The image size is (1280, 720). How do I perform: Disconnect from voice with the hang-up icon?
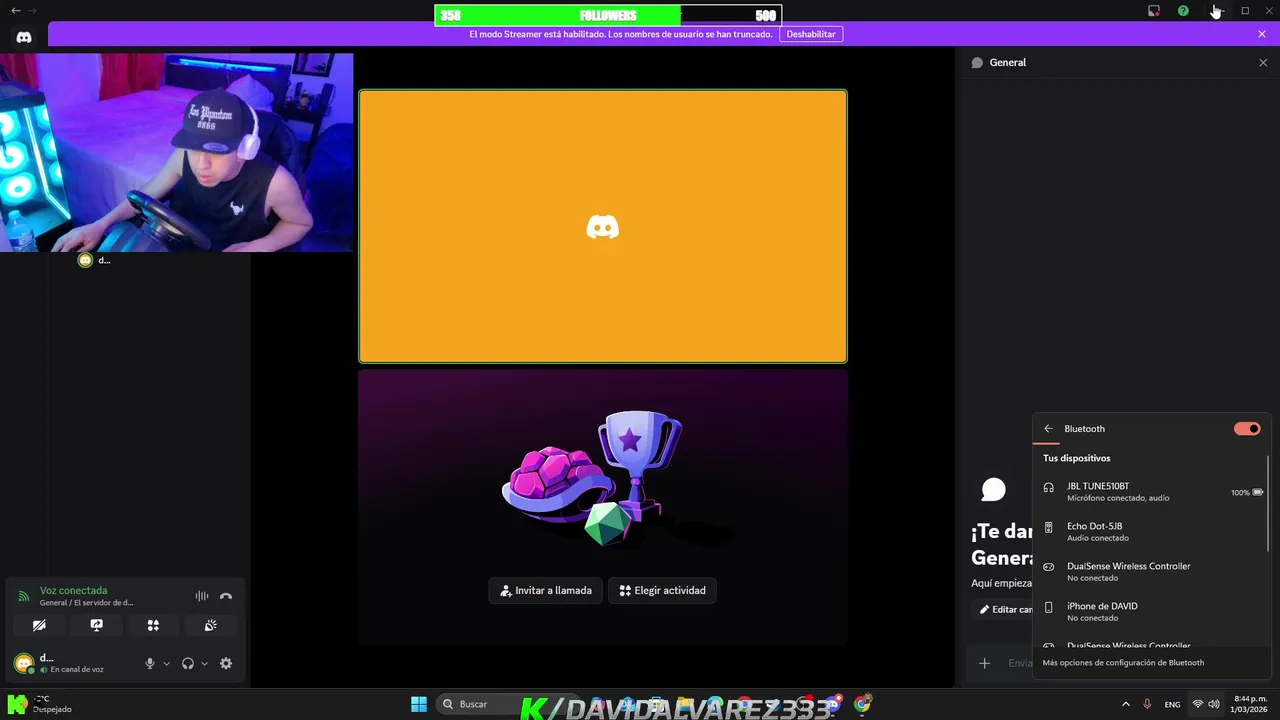point(226,596)
